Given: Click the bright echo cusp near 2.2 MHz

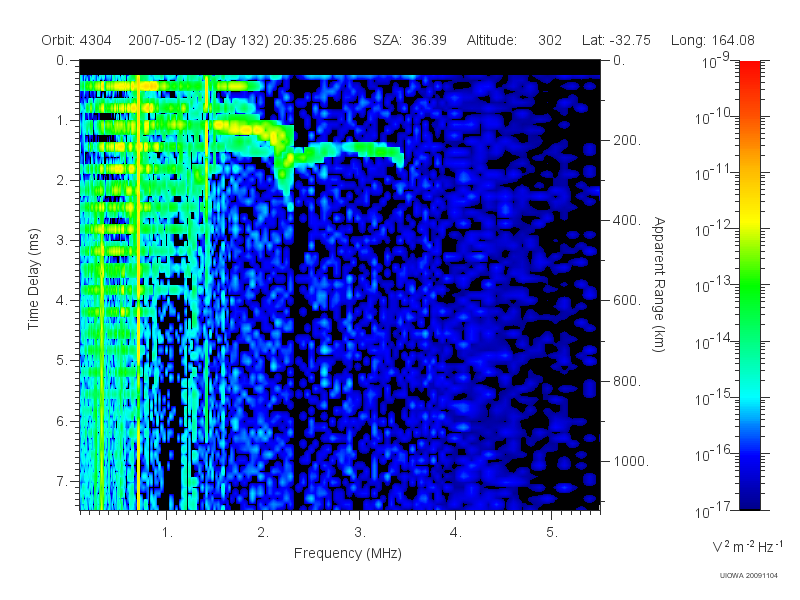Looking at the screenshot, I should pos(285,164).
